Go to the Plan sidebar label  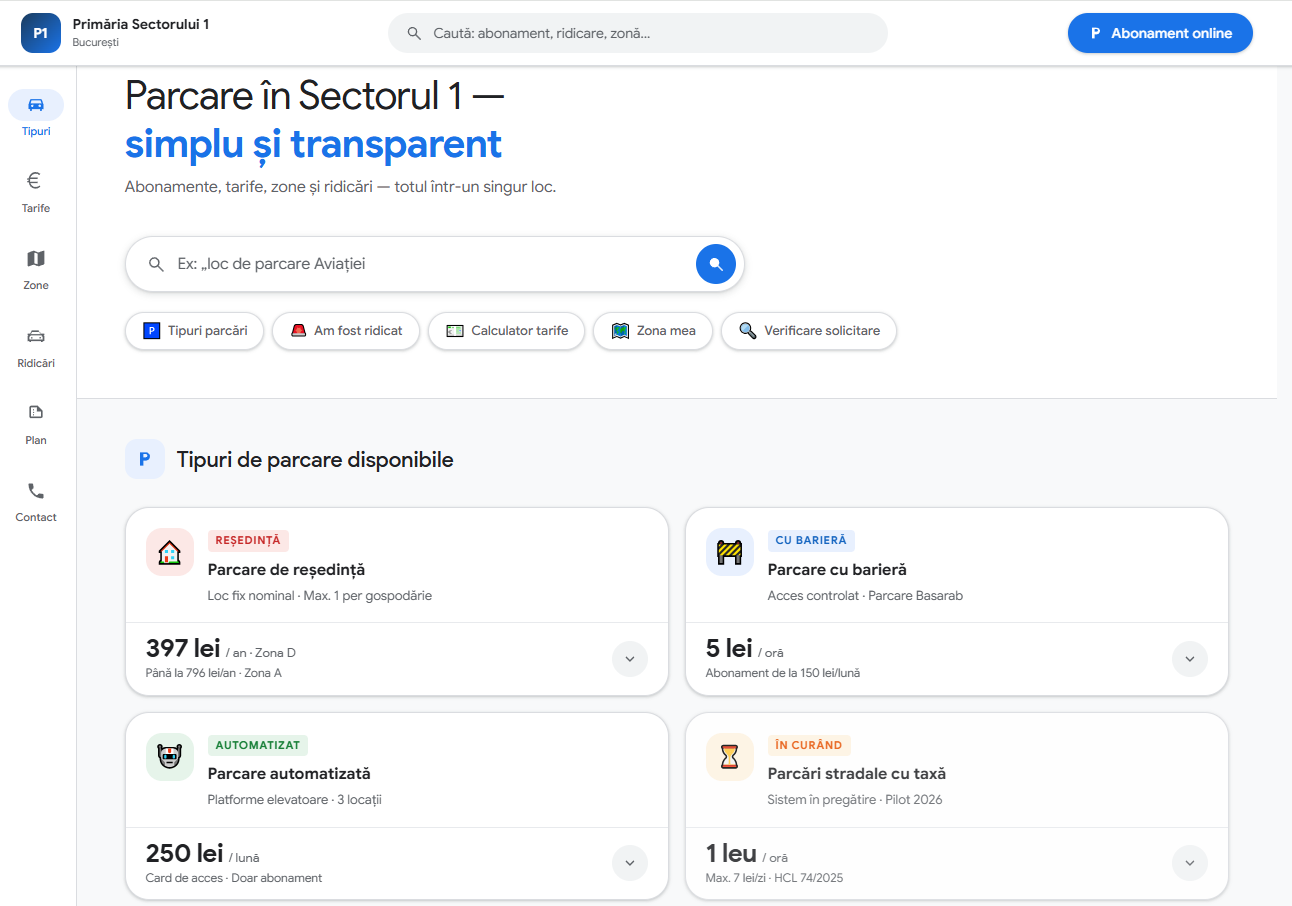coord(36,440)
